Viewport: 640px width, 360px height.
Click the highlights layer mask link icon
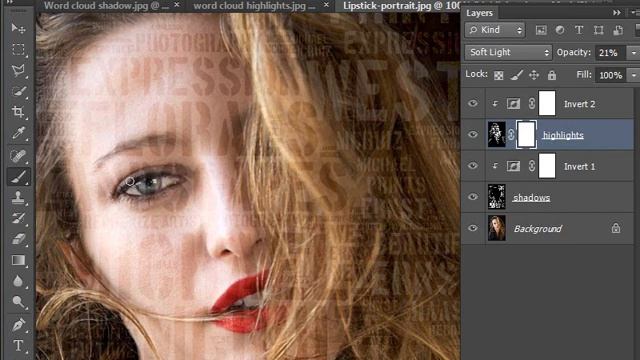511,134
